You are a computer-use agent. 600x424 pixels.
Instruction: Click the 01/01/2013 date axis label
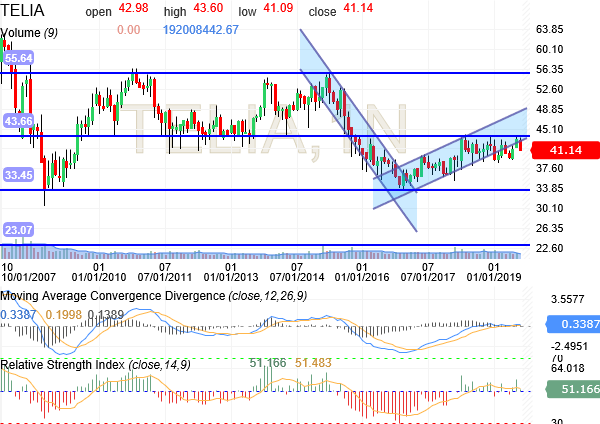click(231, 277)
